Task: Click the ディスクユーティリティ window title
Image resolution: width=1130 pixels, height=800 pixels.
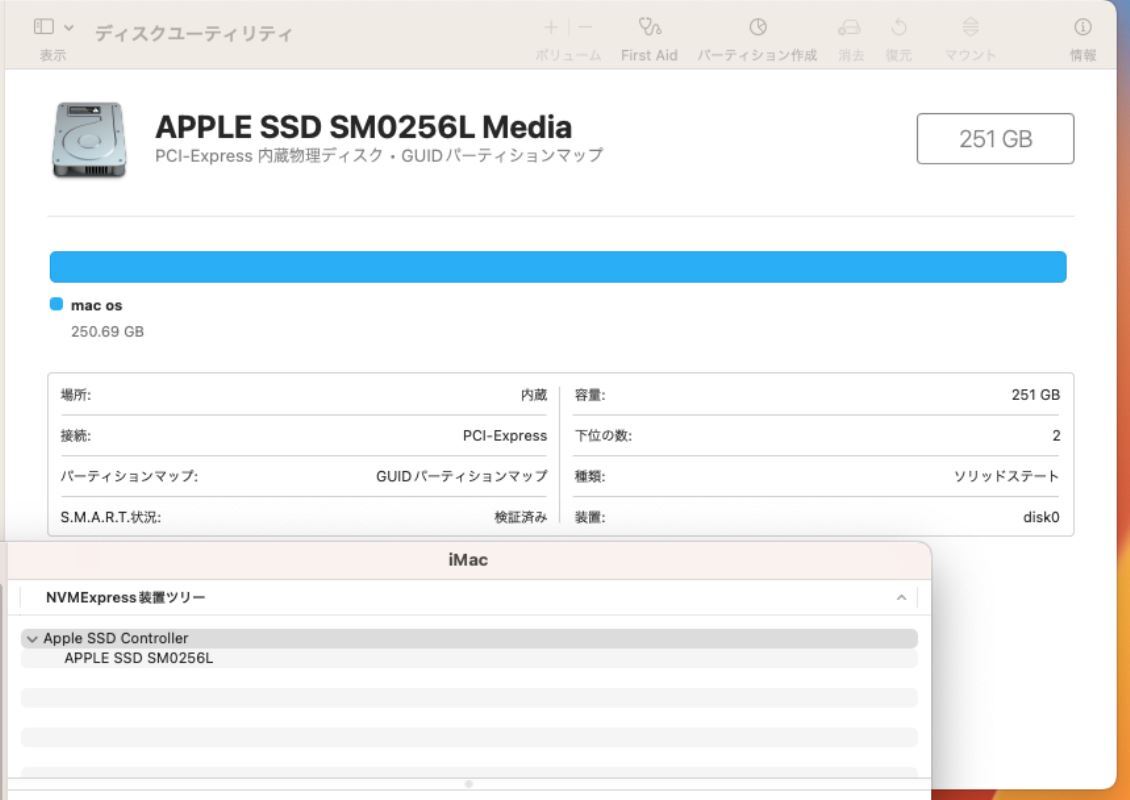Action: click(x=194, y=33)
